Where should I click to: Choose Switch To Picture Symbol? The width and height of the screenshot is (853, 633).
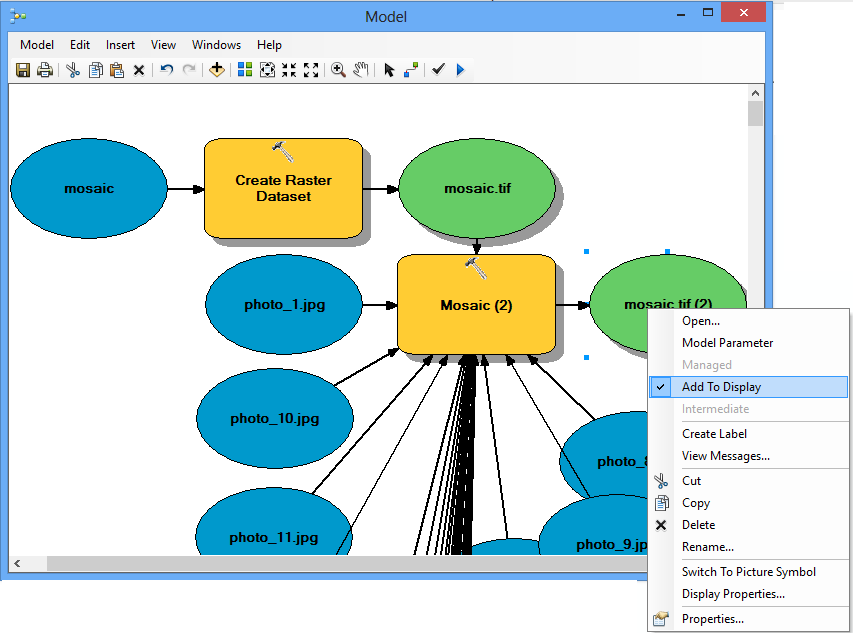pyautogui.click(x=748, y=572)
